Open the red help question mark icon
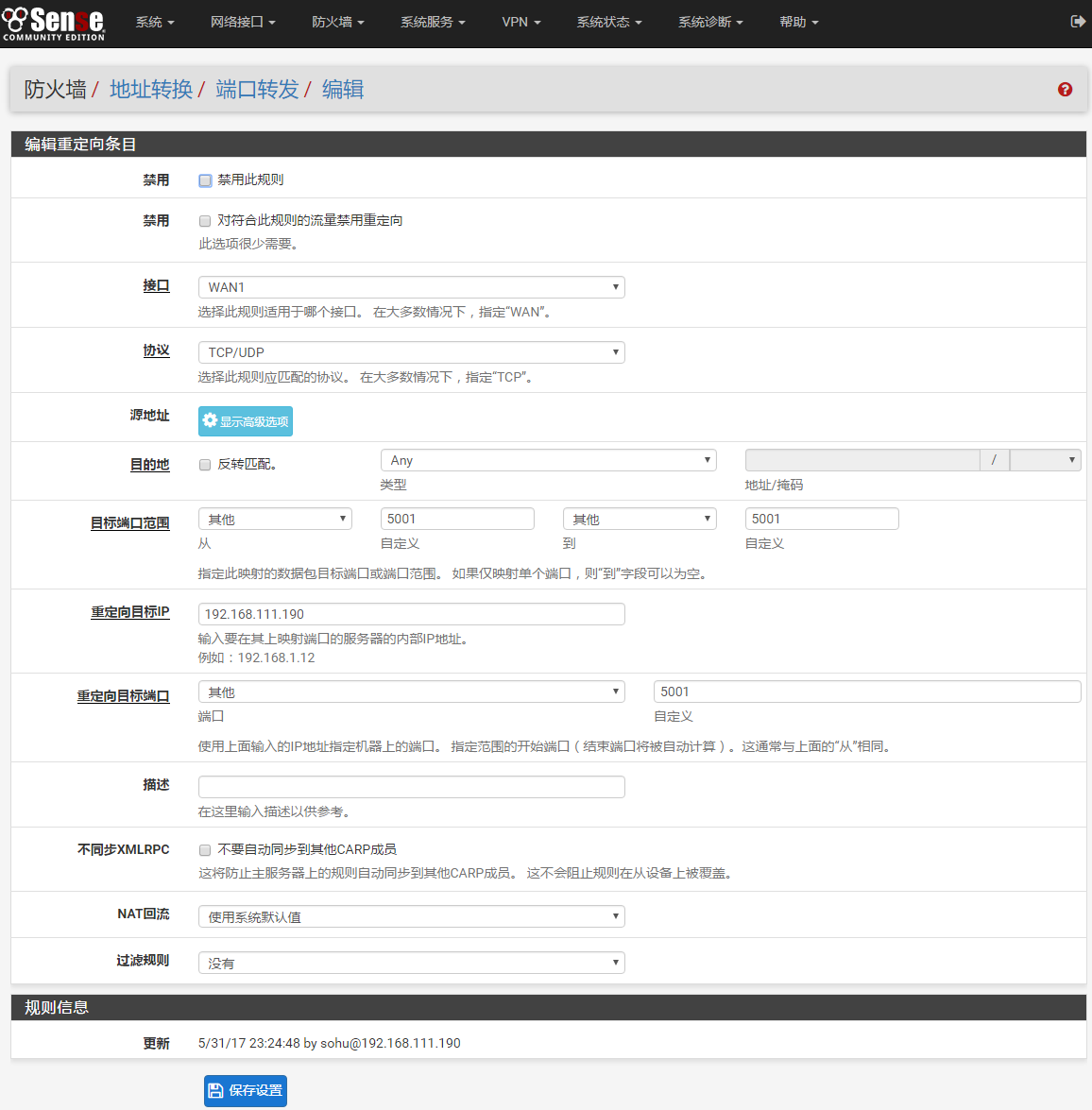1092x1110 pixels. pyautogui.click(x=1065, y=90)
